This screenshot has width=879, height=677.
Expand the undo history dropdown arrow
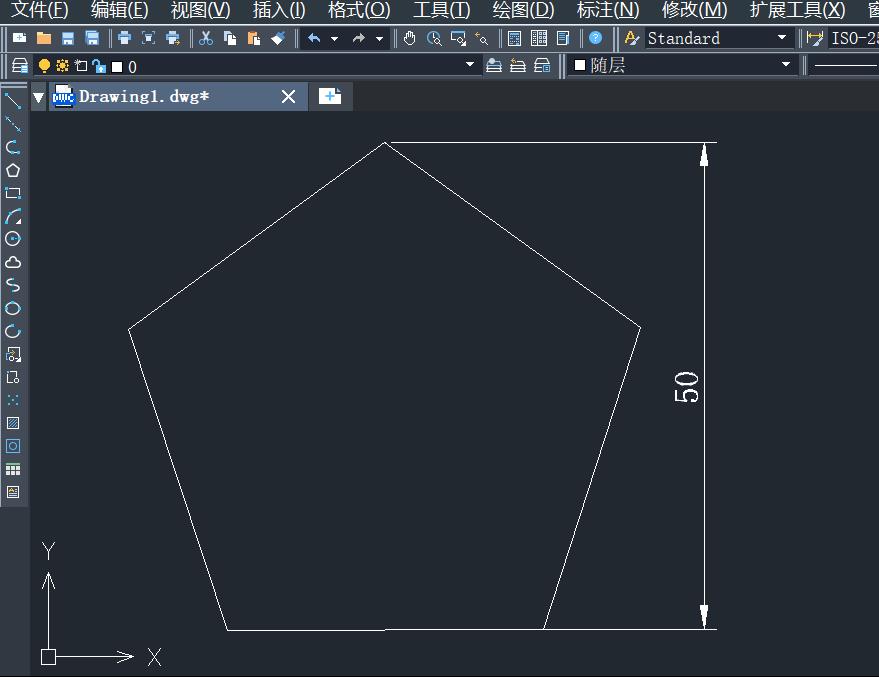click(334, 38)
